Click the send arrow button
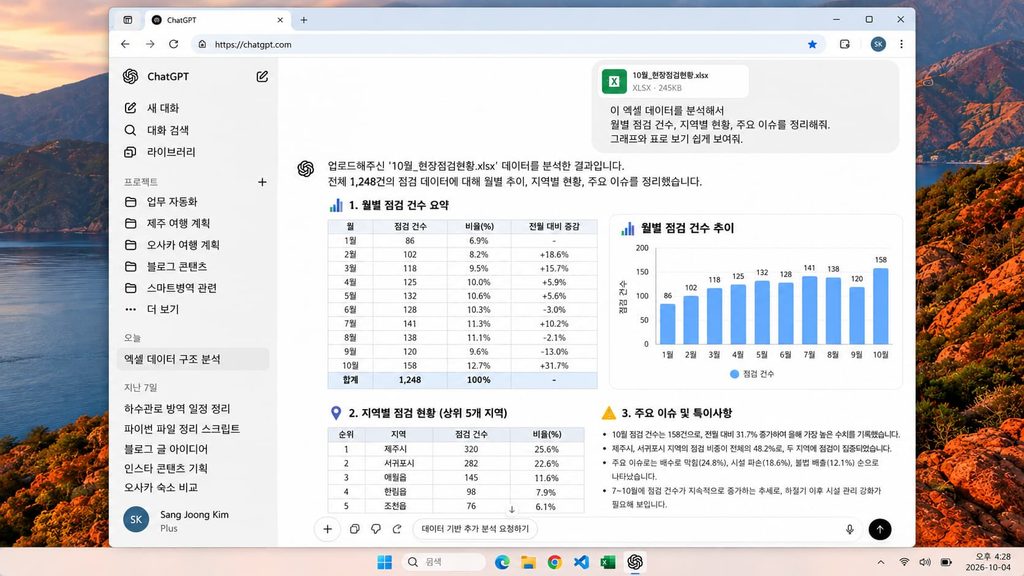This screenshot has width=1024, height=576. (x=880, y=529)
